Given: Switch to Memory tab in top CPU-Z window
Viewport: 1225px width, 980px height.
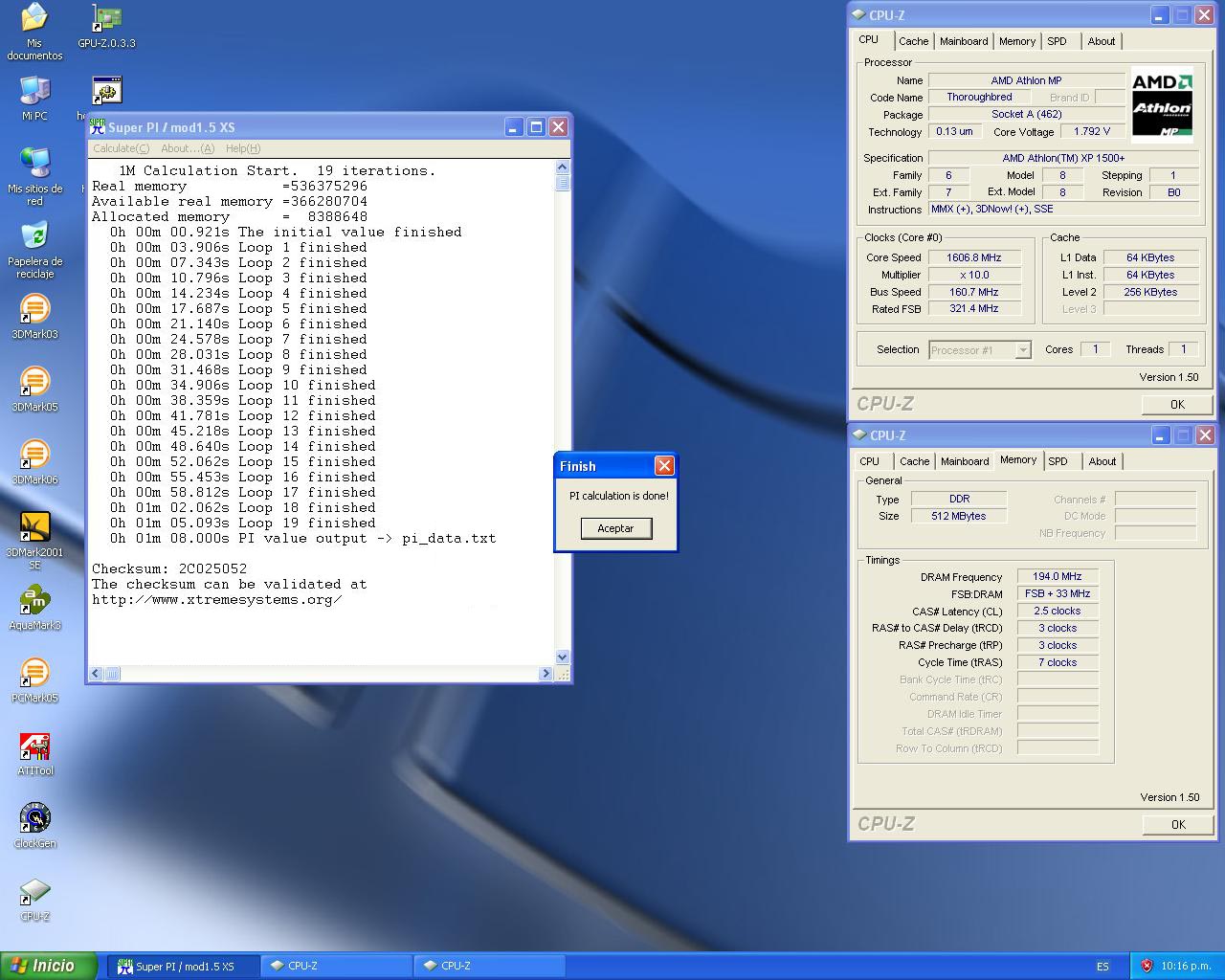Looking at the screenshot, I should coord(1017,41).
